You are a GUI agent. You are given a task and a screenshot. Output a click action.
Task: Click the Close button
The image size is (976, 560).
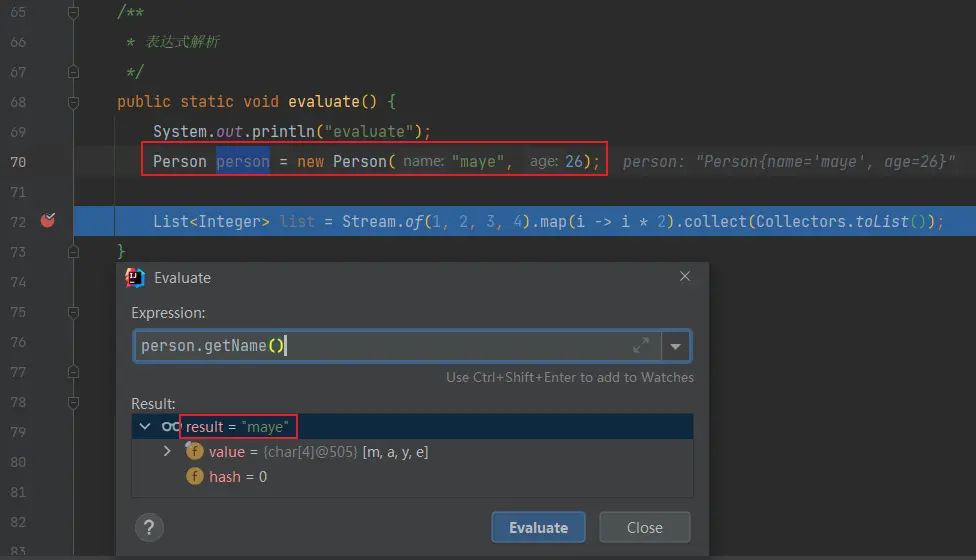coord(645,528)
